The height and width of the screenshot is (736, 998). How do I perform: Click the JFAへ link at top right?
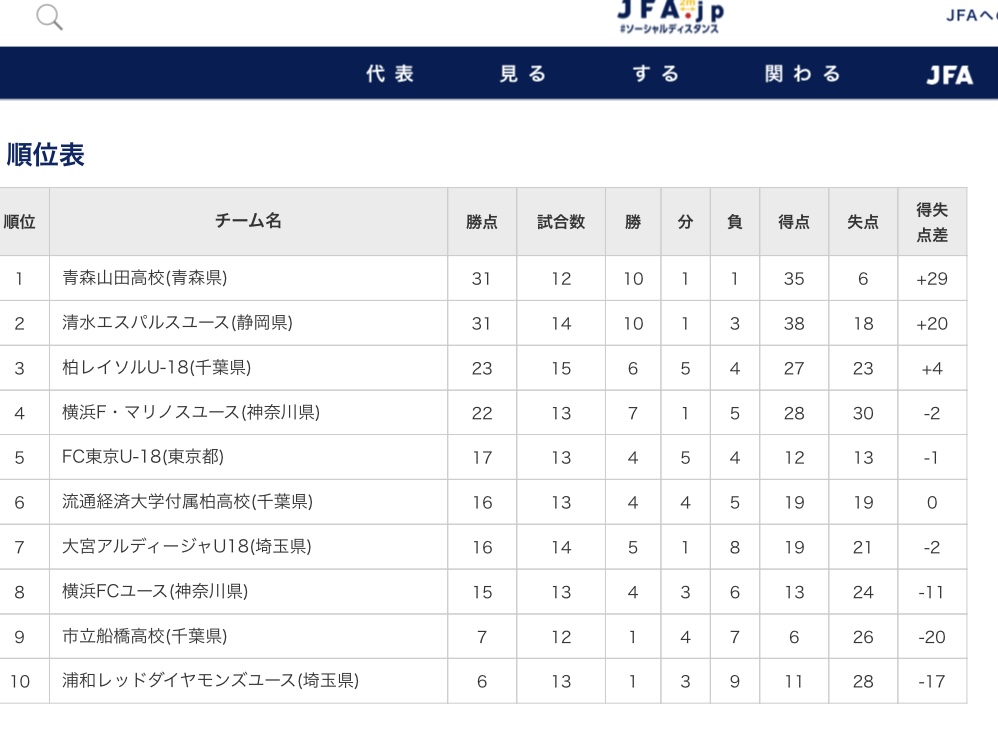point(971,15)
